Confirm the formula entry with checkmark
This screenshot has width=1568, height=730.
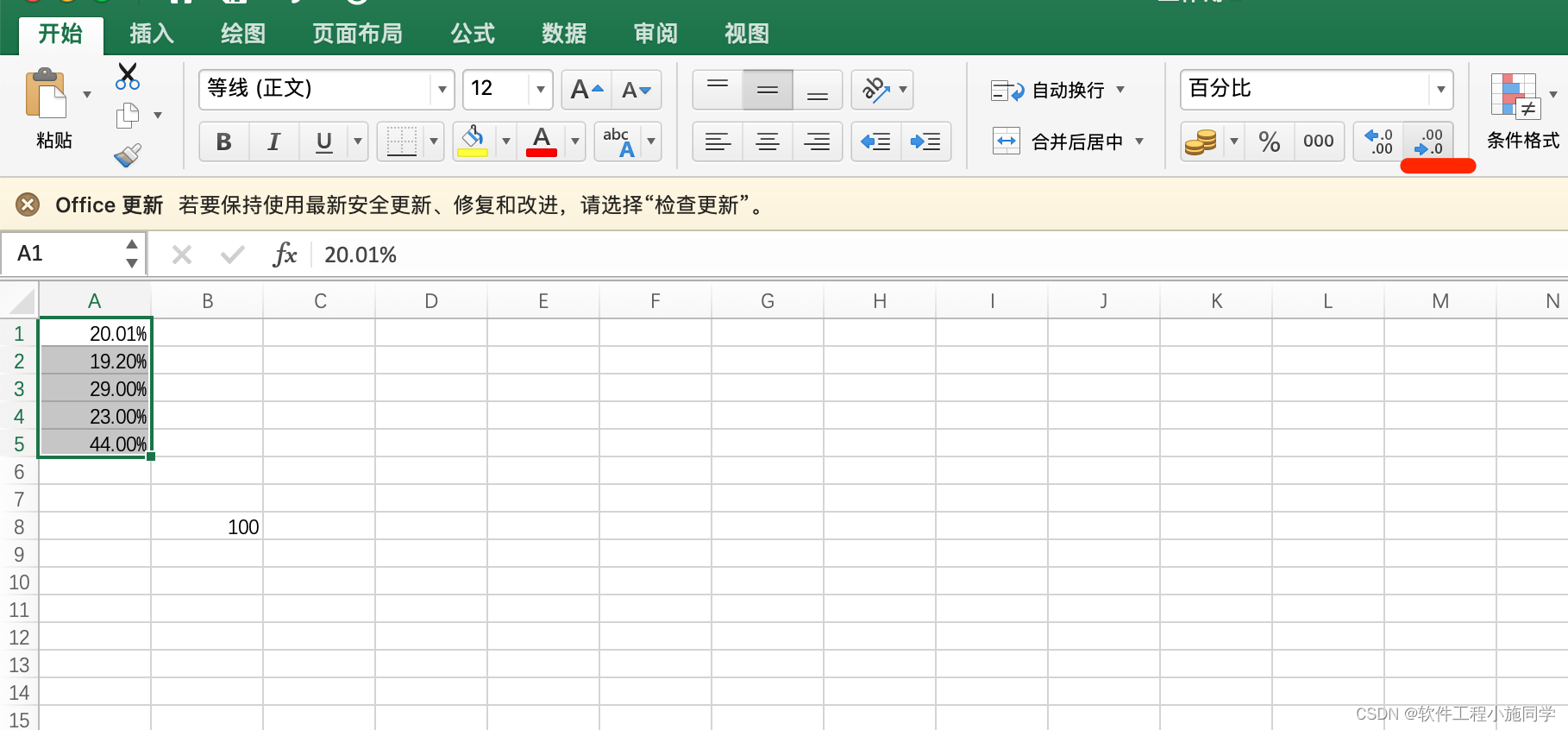[233, 255]
